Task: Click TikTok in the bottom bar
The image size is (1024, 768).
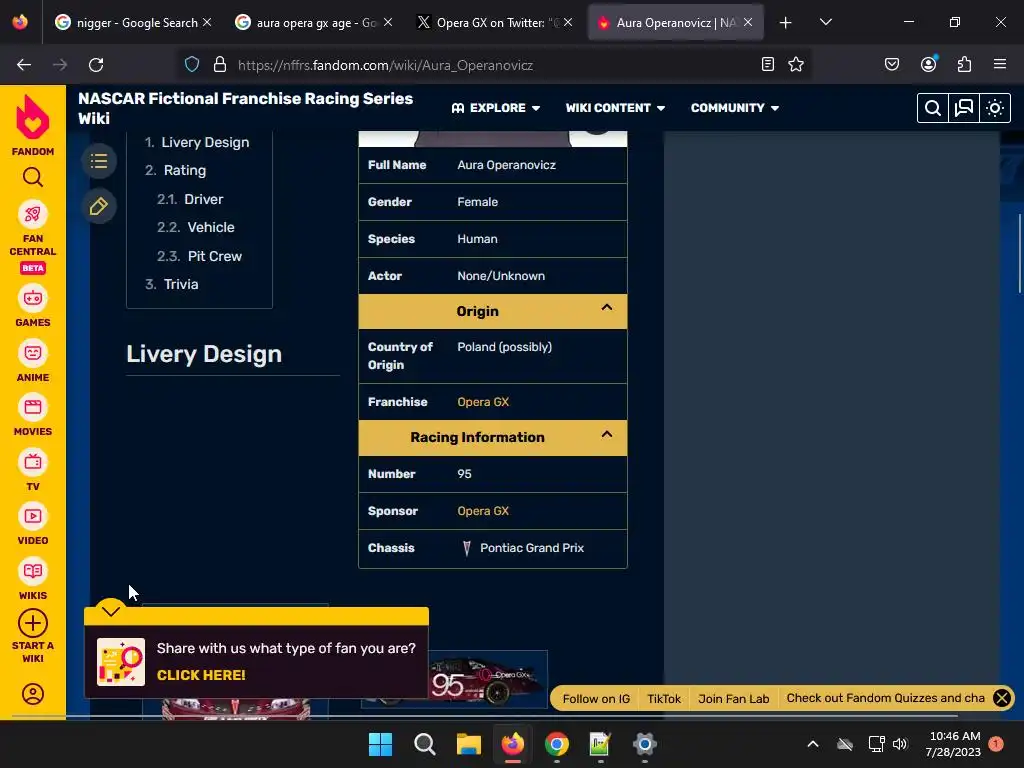Action: [664, 699]
